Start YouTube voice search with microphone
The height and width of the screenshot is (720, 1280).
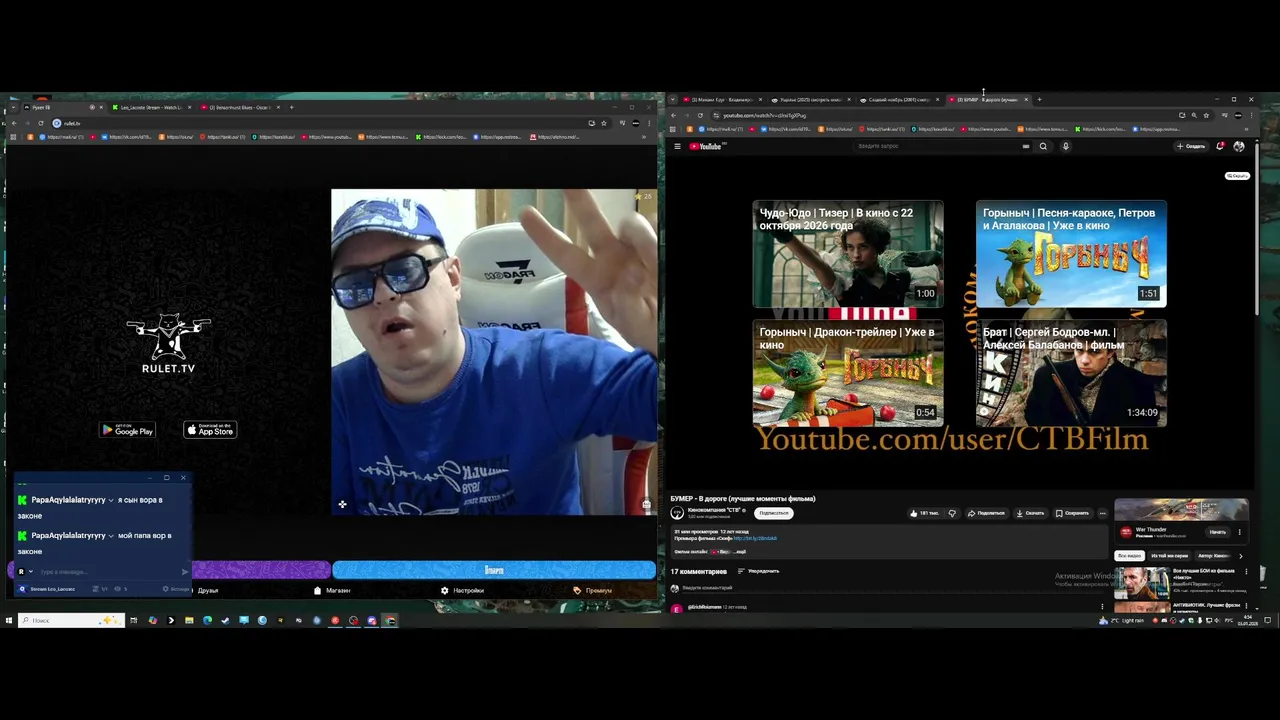(x=1065, y=146)
